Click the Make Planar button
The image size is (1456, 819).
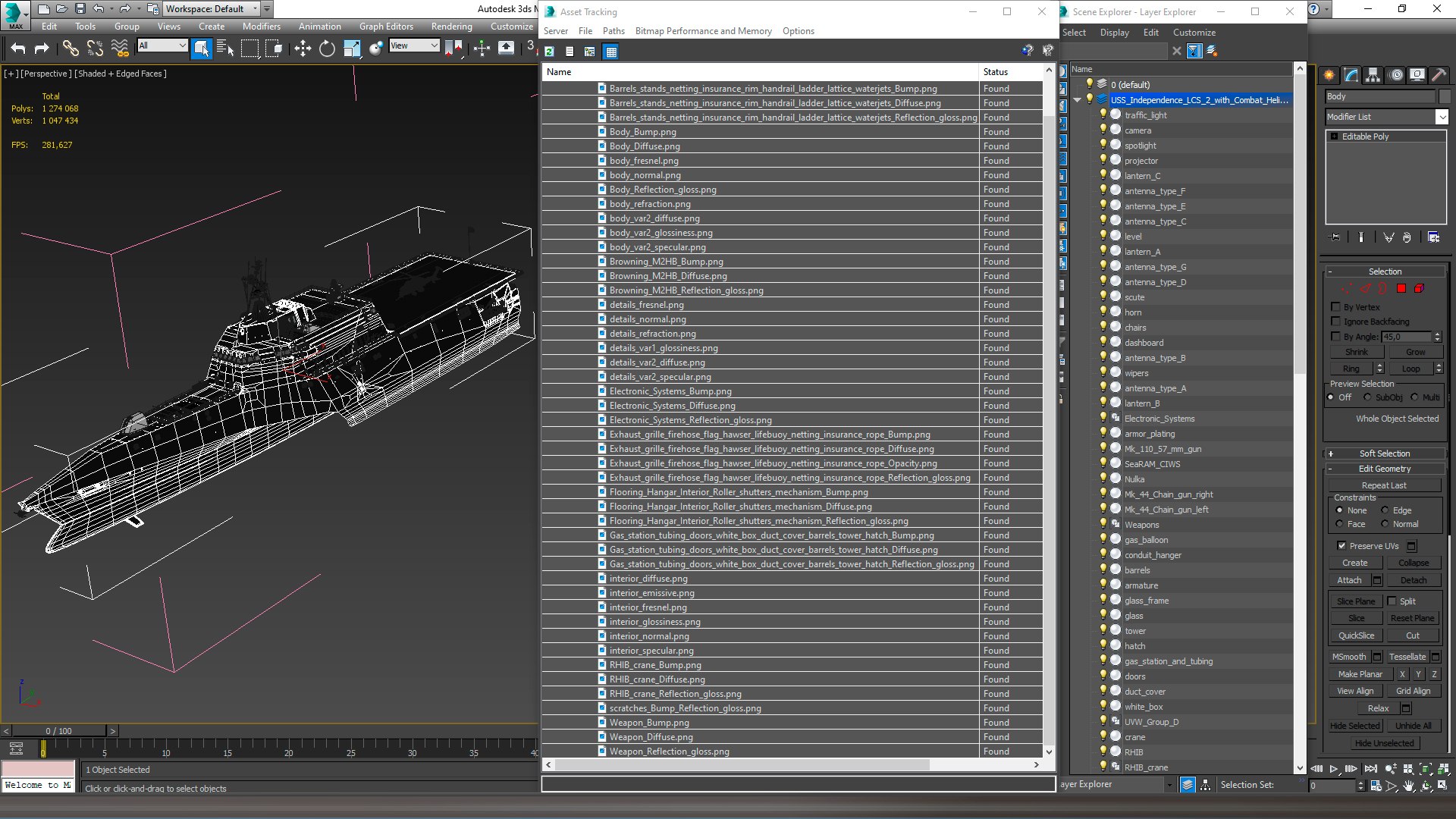[x=1360, y=674]
